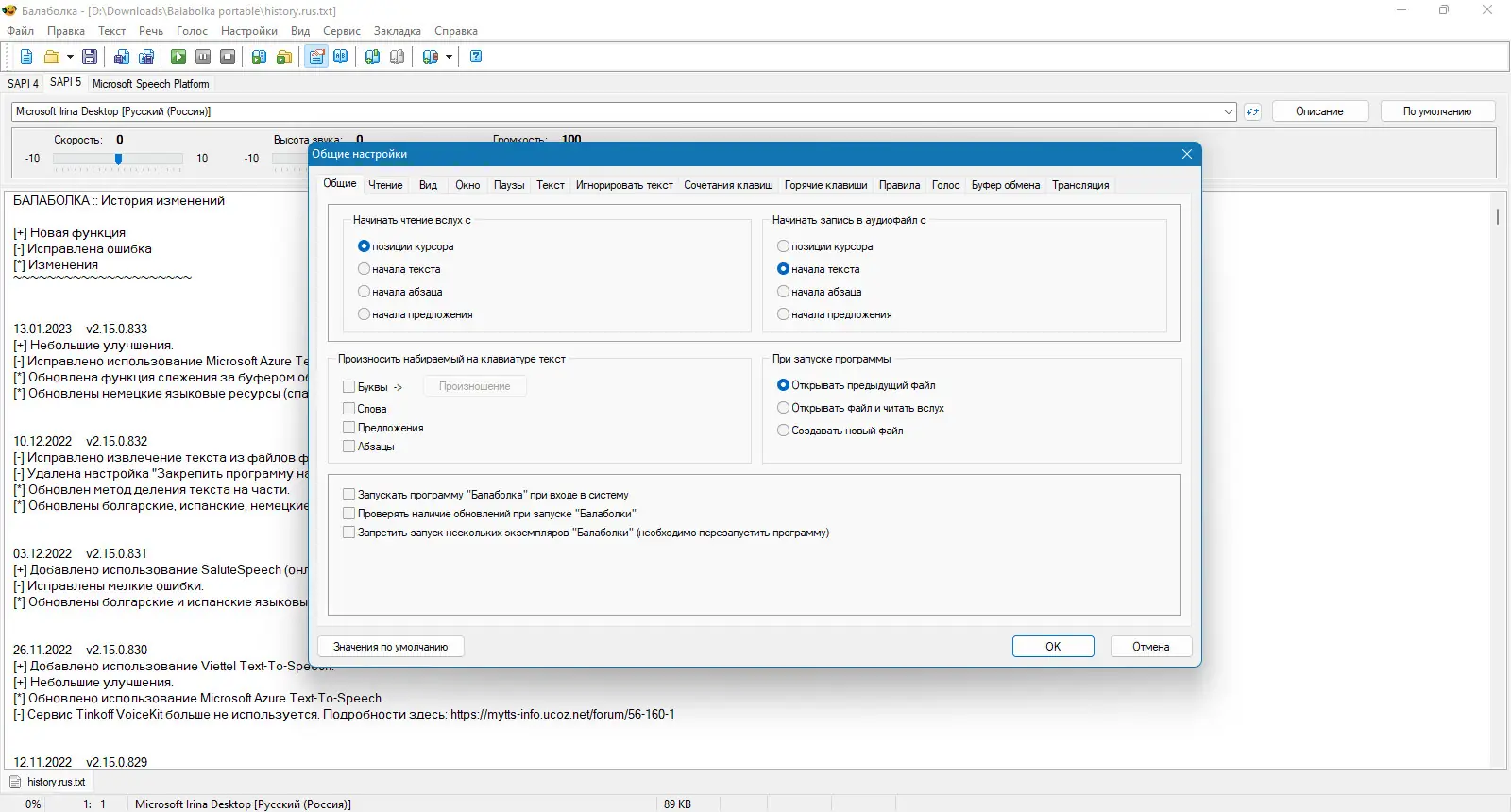Click the По умолчанию button
1511x812 pixels.
click(1437, 111)
